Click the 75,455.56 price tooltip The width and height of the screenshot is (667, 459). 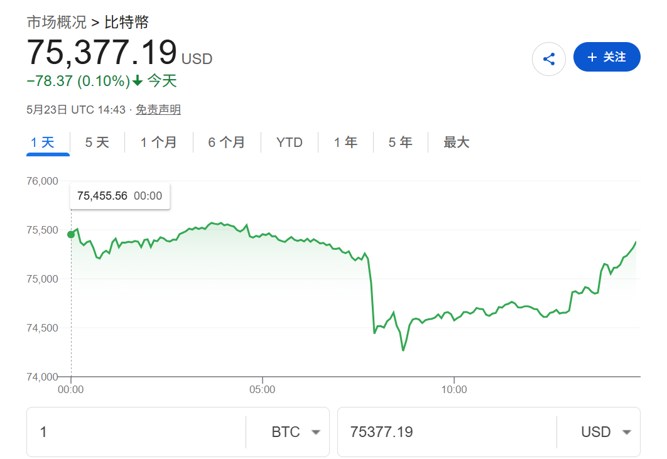tap(120, 196)
